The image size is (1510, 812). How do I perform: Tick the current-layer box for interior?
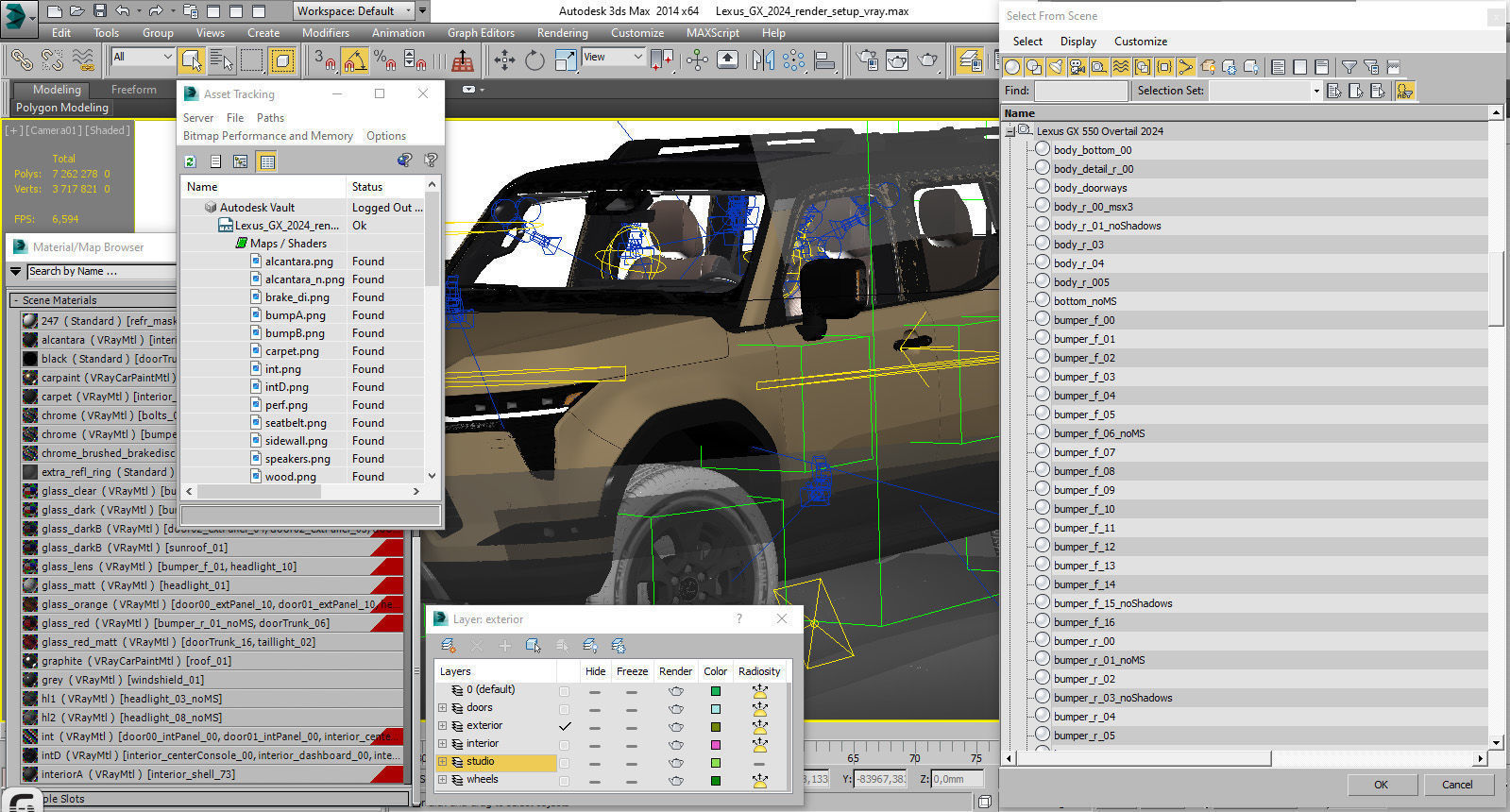pyautogui.click(x=565, y=744)
